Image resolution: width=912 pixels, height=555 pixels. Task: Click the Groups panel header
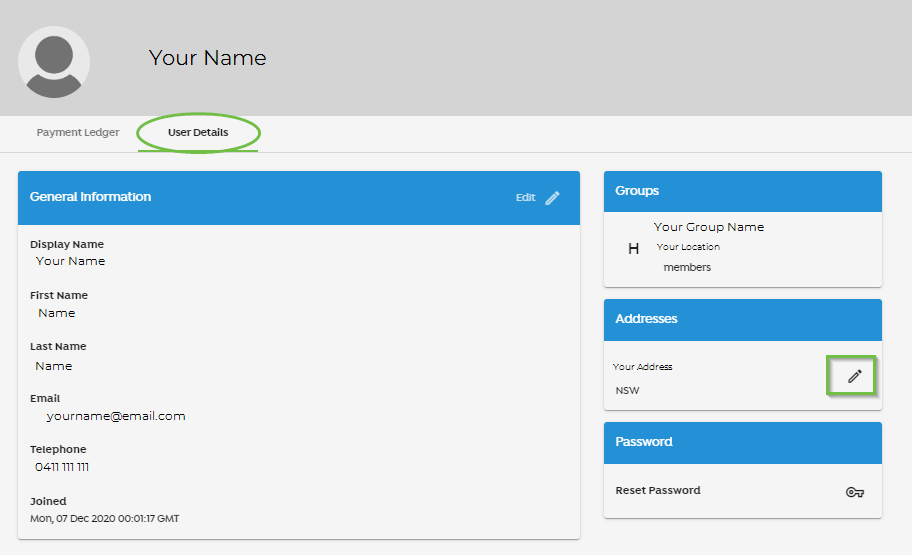pyautogui.click(x=743, y=191)
